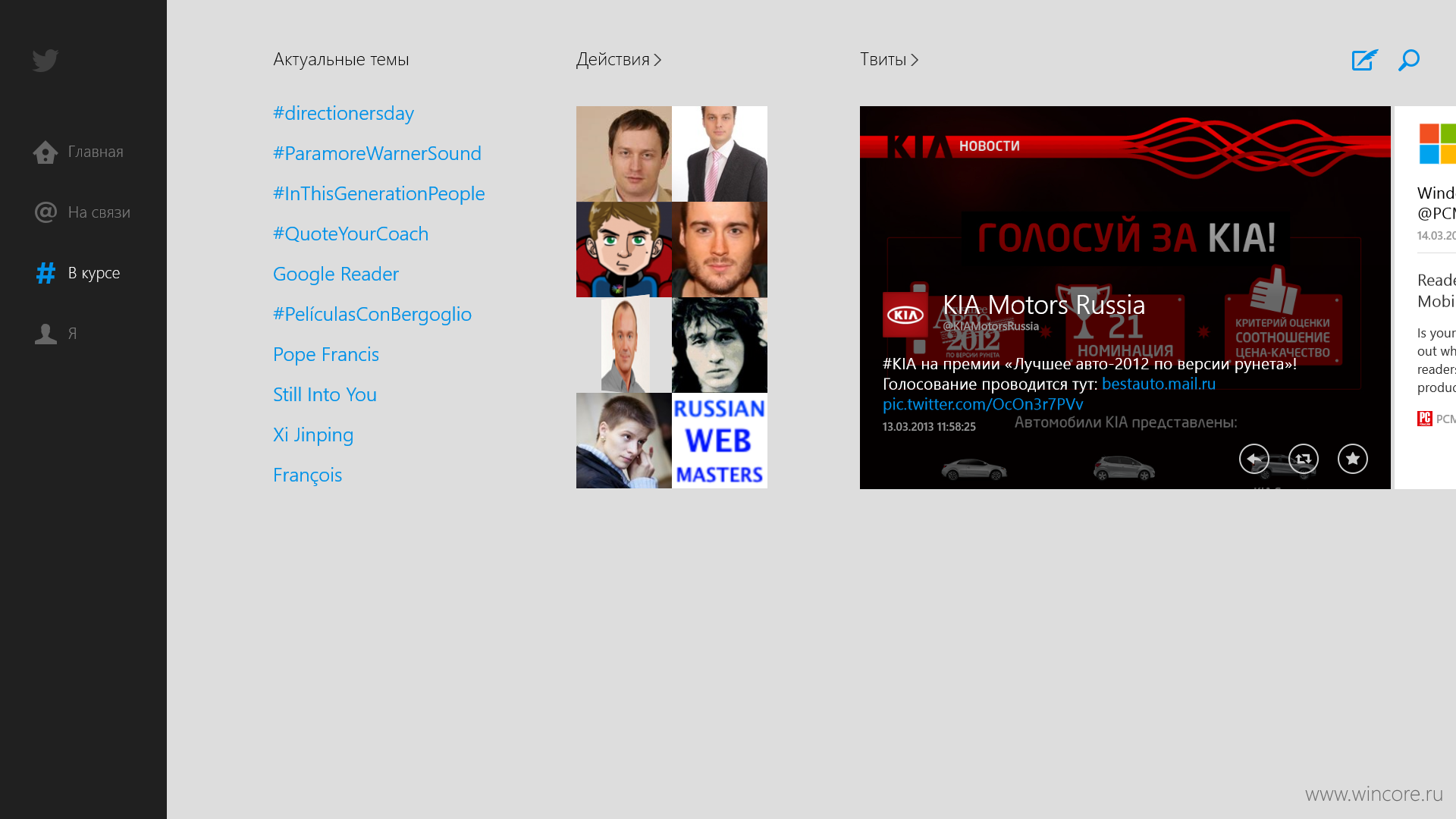Screen dimensions: 1456x819
Task: Click the Твиты heading text
Action: (x=883, y=59)
